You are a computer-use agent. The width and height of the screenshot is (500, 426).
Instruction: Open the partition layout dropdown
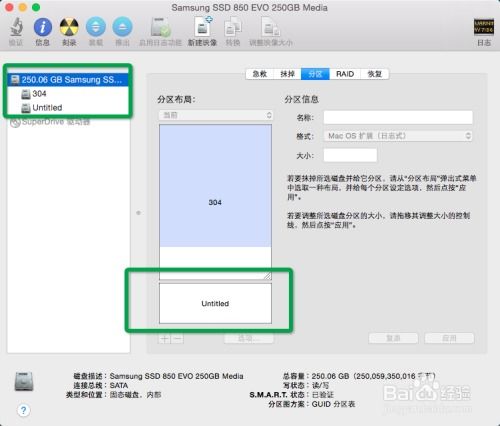pyautogui.click(x=215, y=115)
